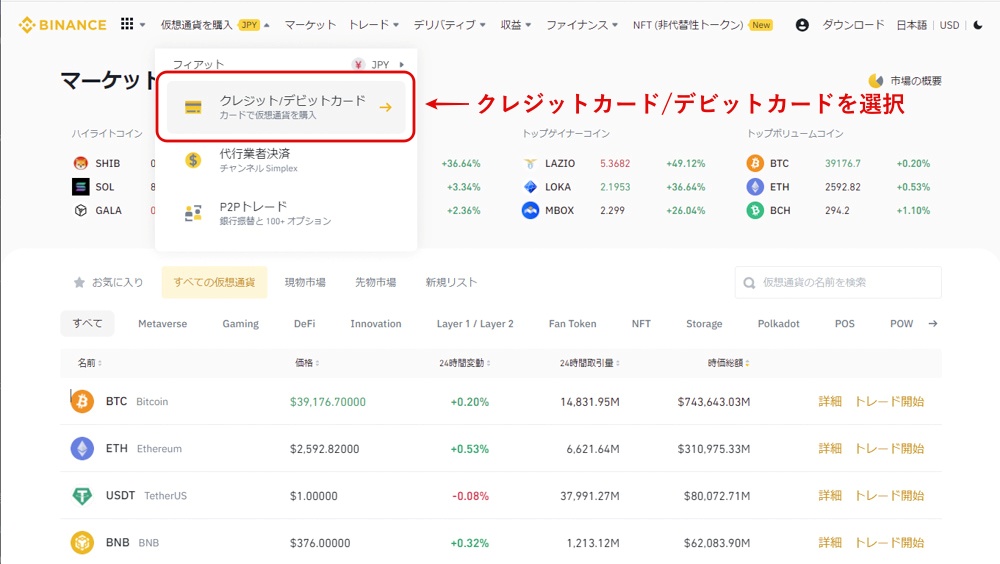
Task: Click the SOL coin icon
Action: (80, 187)
